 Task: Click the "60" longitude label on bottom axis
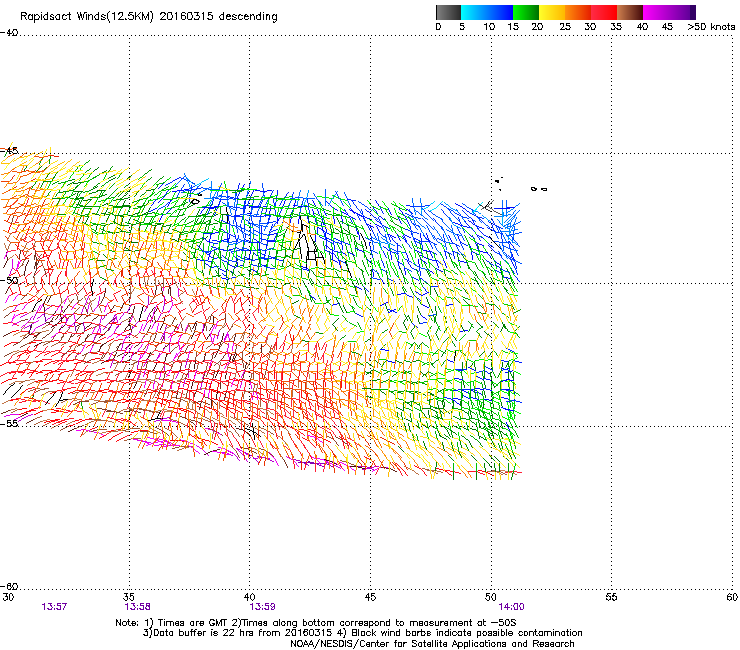pyautogui.click(x=732, y=597)
